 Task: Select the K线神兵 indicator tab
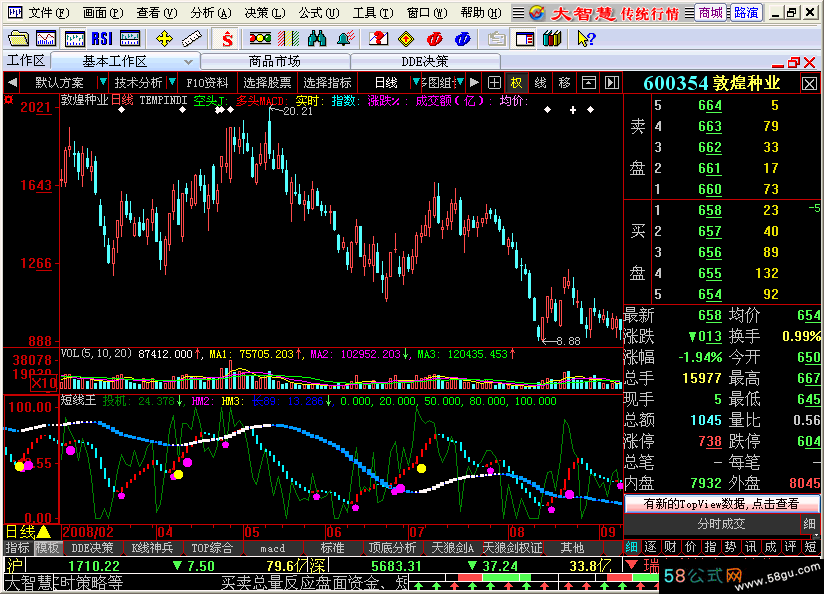pyautogui.click(x=152, y=548)
